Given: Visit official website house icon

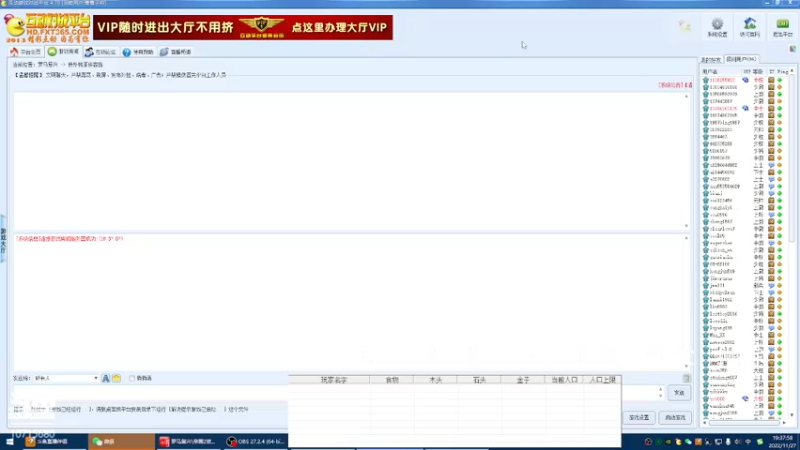Looking at the screenshot, I should point(750,28).
